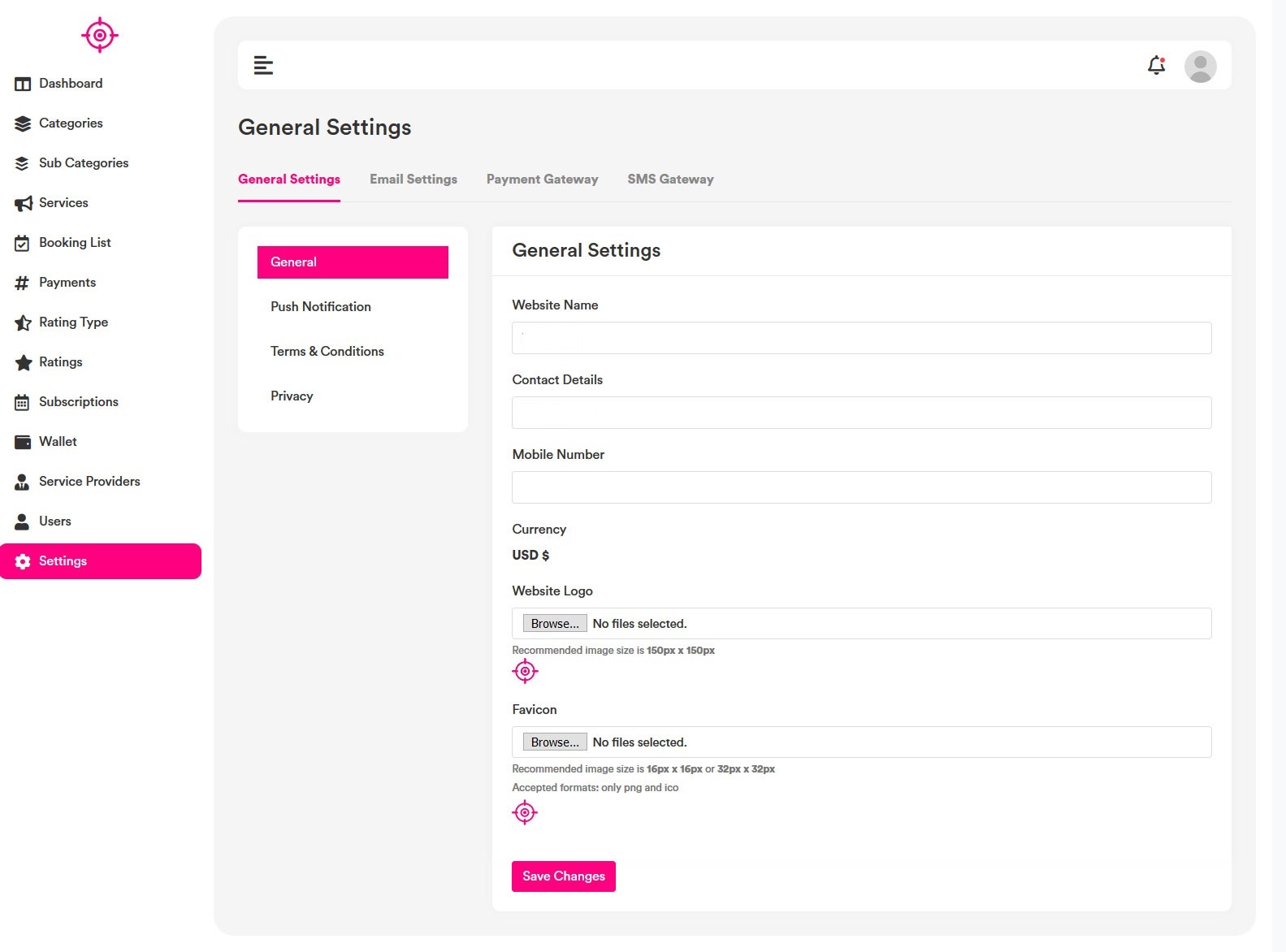Click the Mobile Number field
This screenshot has width=1286, height=952.
pos(860,487)
